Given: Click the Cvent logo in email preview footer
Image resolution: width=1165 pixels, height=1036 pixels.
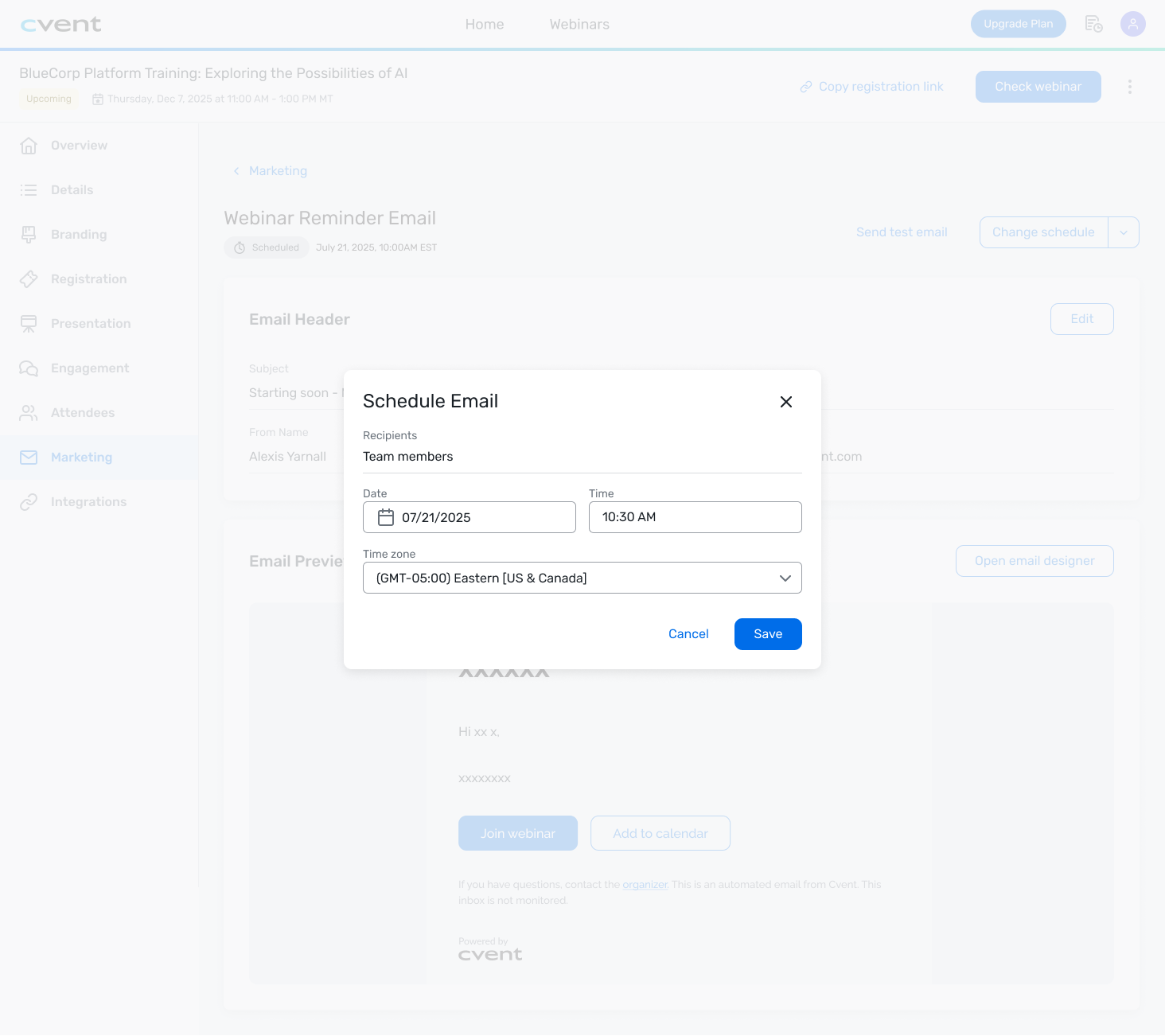Looking at the screenshot, I should [490, 955].
